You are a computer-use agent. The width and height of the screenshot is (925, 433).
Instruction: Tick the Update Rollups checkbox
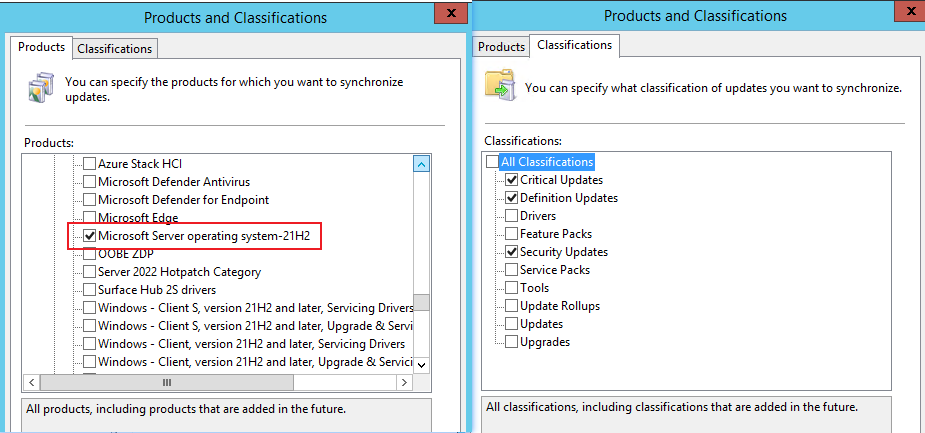511,306
